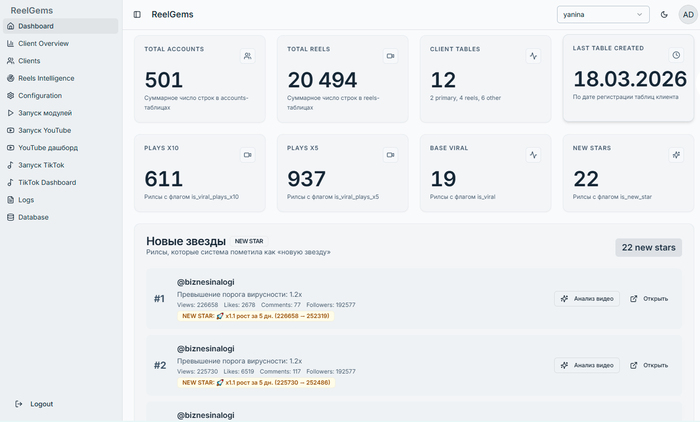Click the New Stars sparkle icon
The height and width of the screenshot is (422, 700).
click(x=676, y=155)
